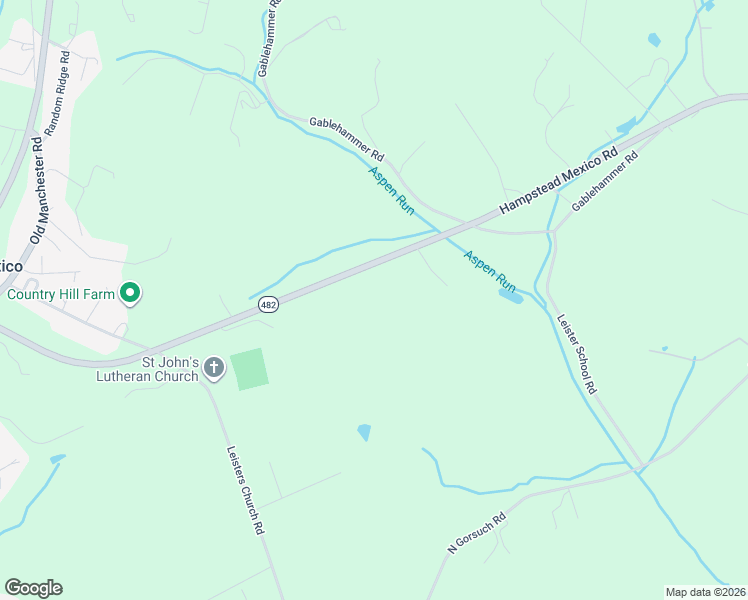Click the Country Hill Farm green pin

click(x=130, y=293)
